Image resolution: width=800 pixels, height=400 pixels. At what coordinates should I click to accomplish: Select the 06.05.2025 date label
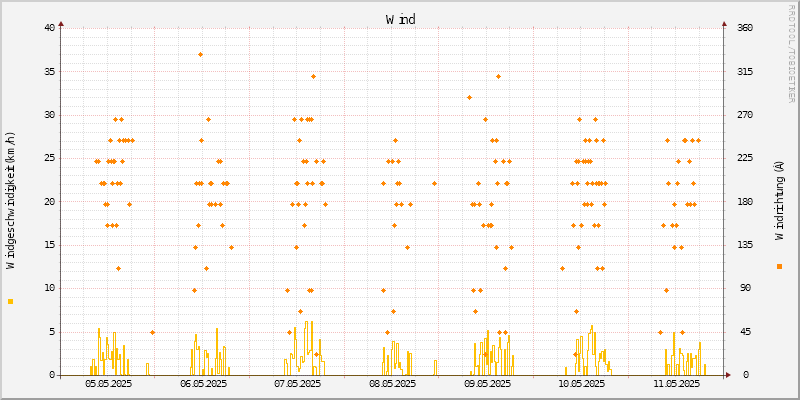(203, 383)
